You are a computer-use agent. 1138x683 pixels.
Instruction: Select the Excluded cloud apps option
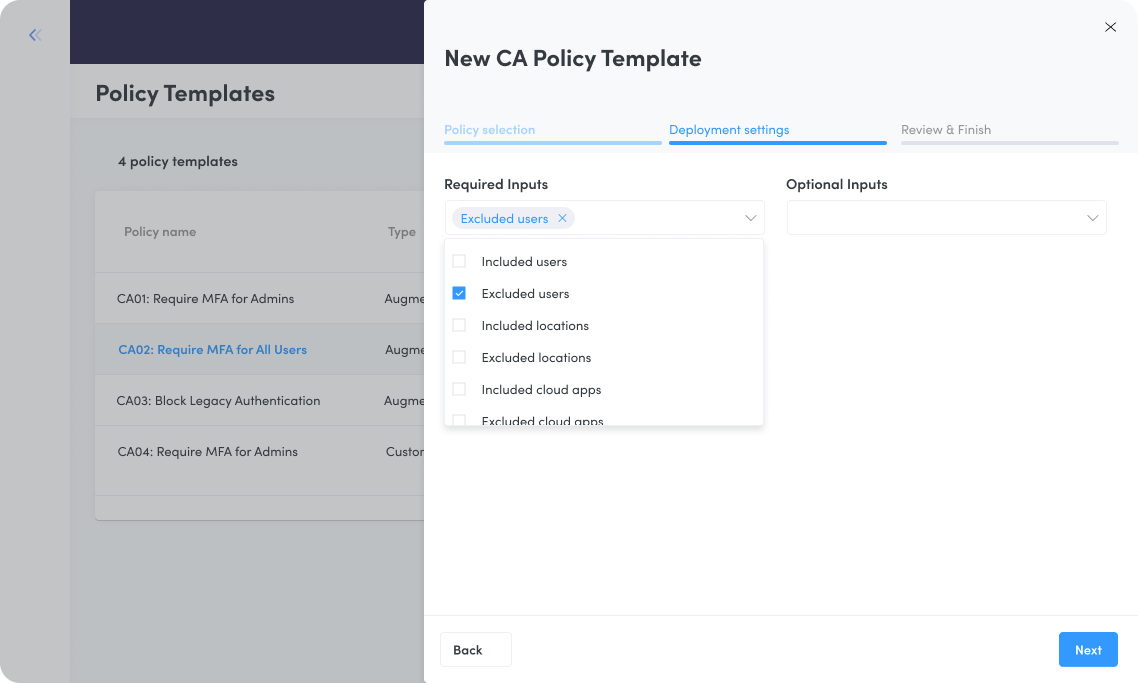(542, 420)
